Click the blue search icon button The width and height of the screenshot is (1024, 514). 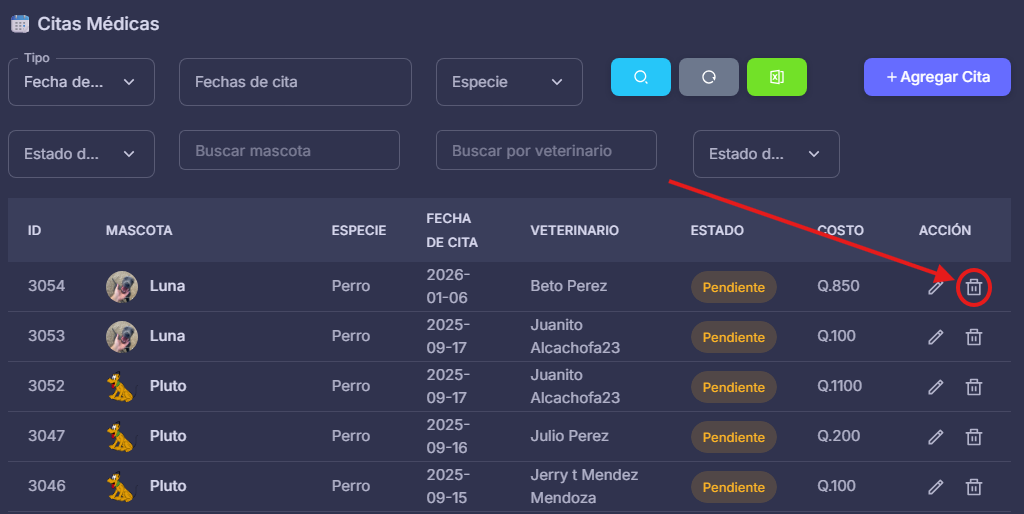tap(641, 77)
